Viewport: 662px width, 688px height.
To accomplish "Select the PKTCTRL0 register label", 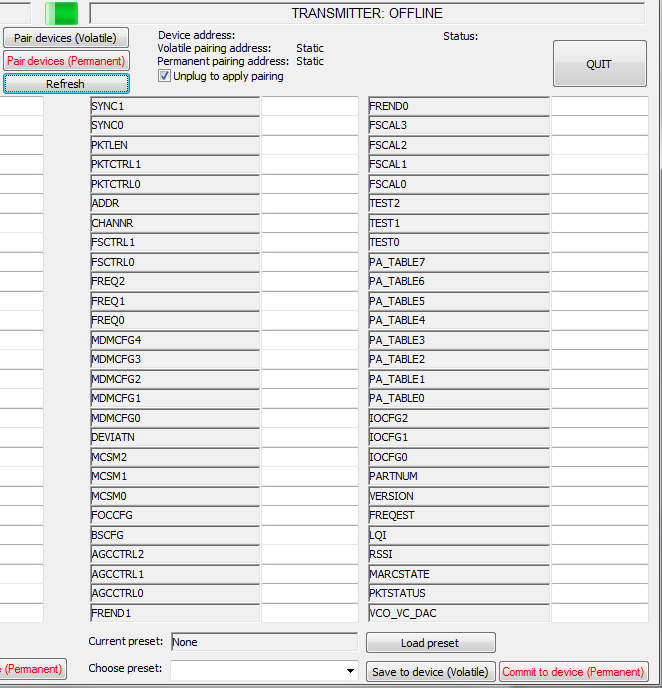I will [175, 184].
